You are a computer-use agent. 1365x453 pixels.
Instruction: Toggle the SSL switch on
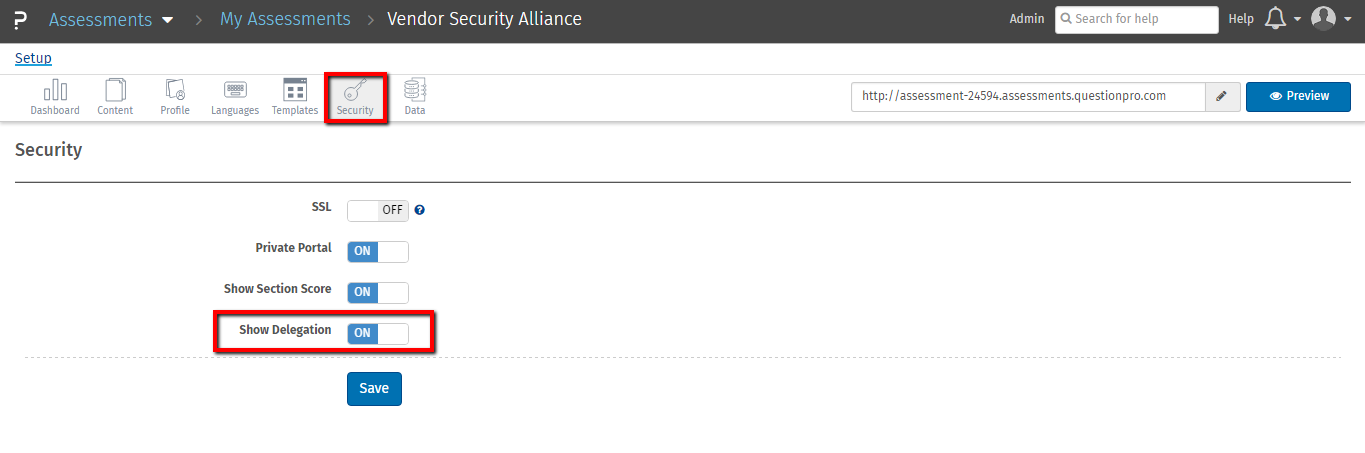point(378,210)
